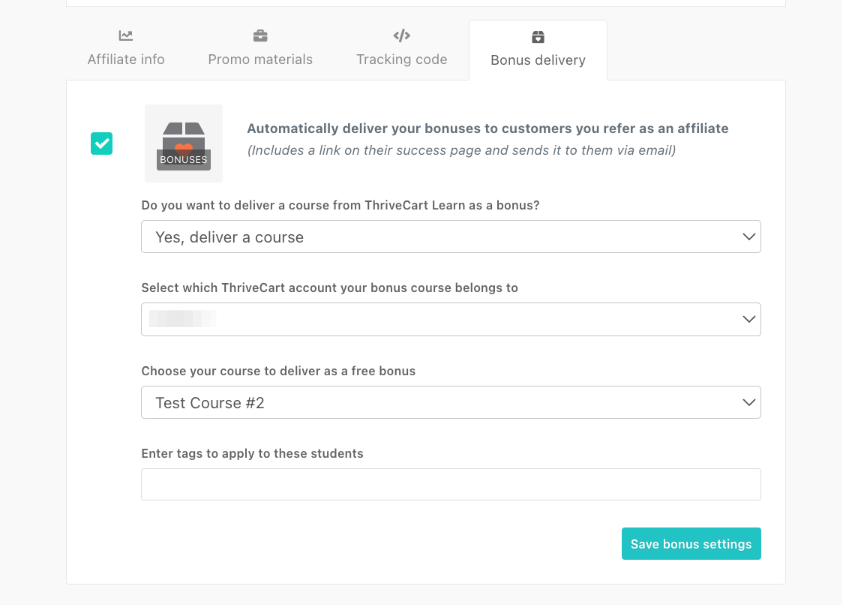Click the 'Enter tags to apply' label
This screenshot has height=605, width=842.
tap(252, 454)
